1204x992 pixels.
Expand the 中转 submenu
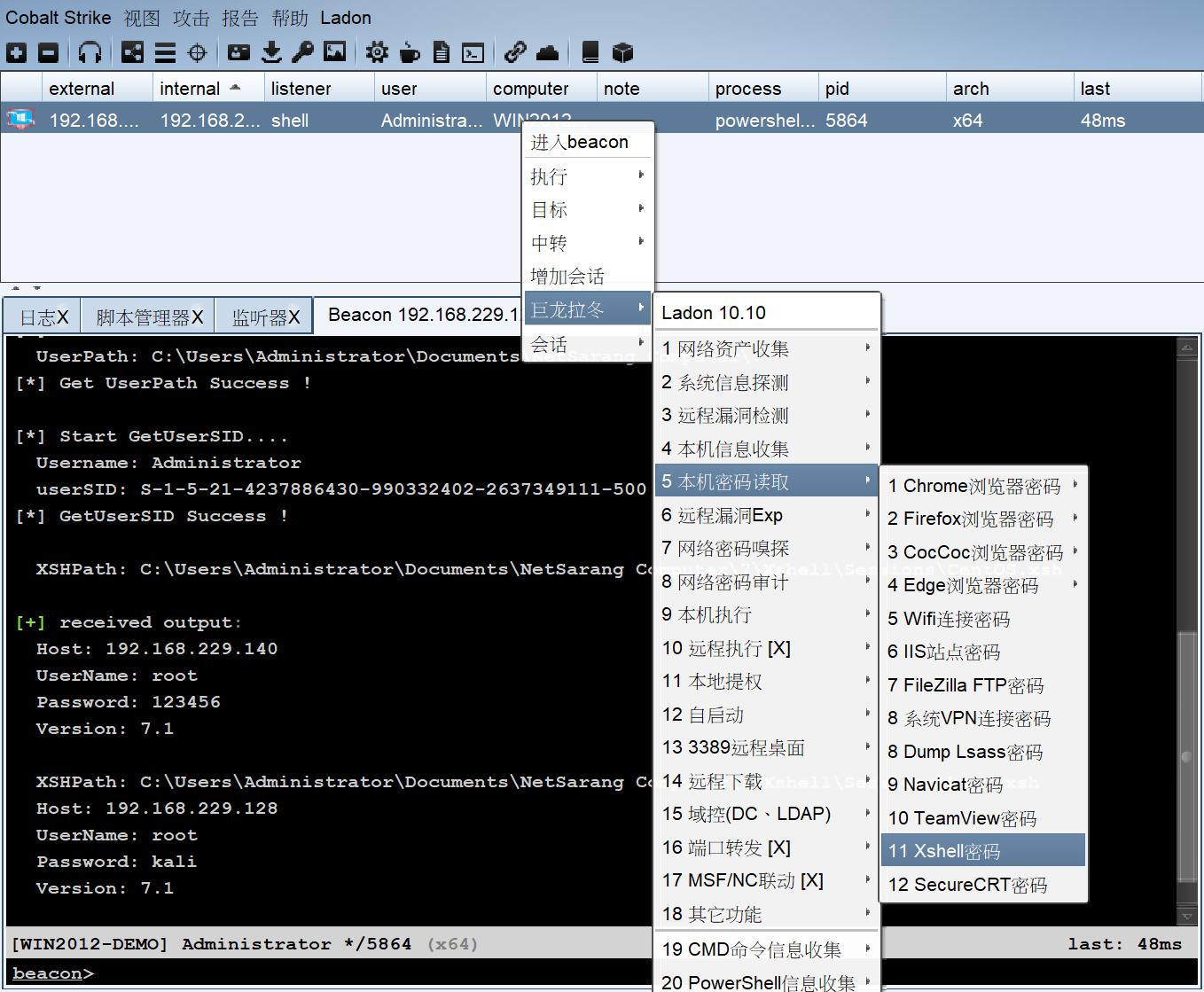(x=589, y=243)
